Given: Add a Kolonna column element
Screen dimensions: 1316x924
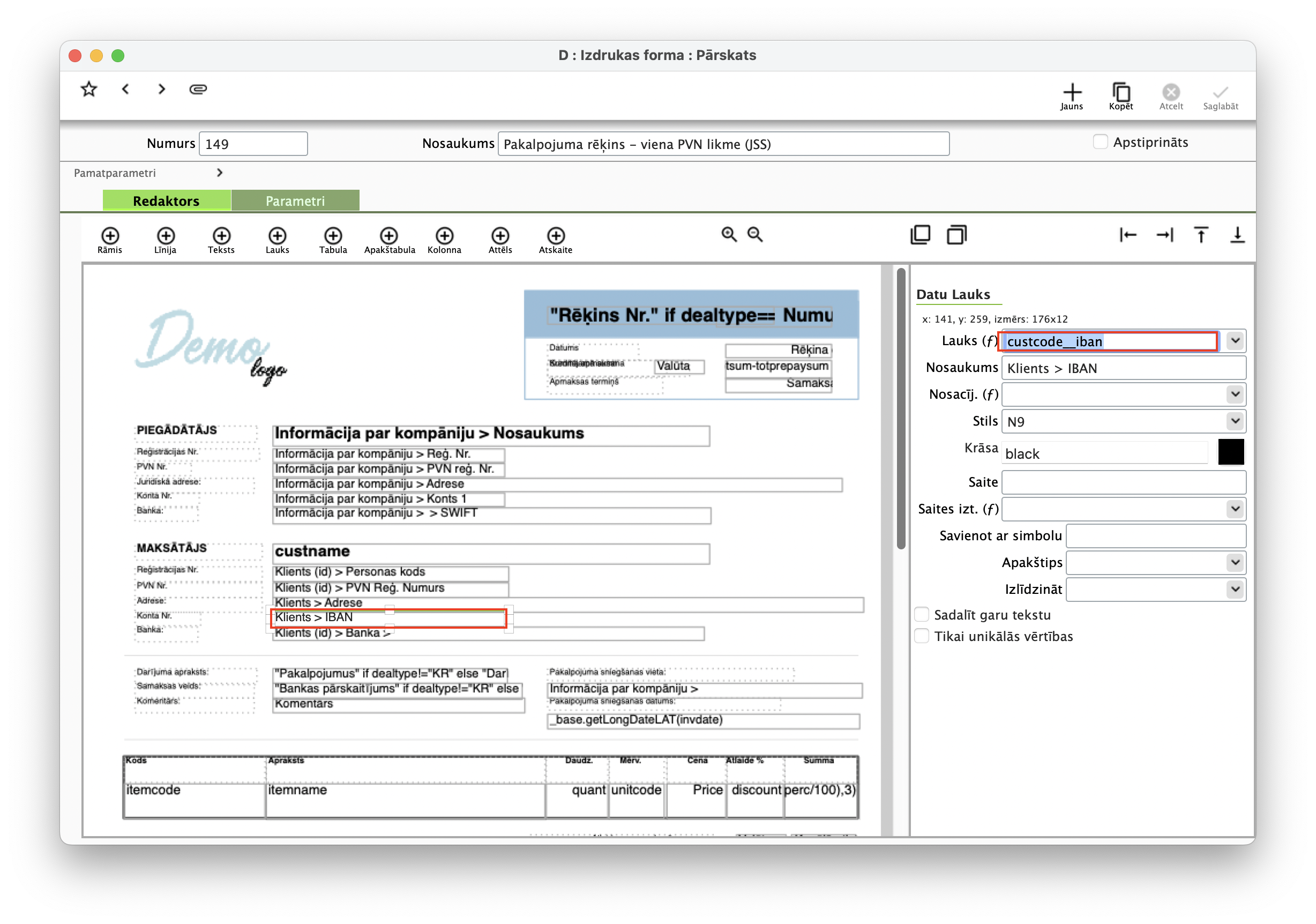Looking at the screenshot, I should click(444, 240).
